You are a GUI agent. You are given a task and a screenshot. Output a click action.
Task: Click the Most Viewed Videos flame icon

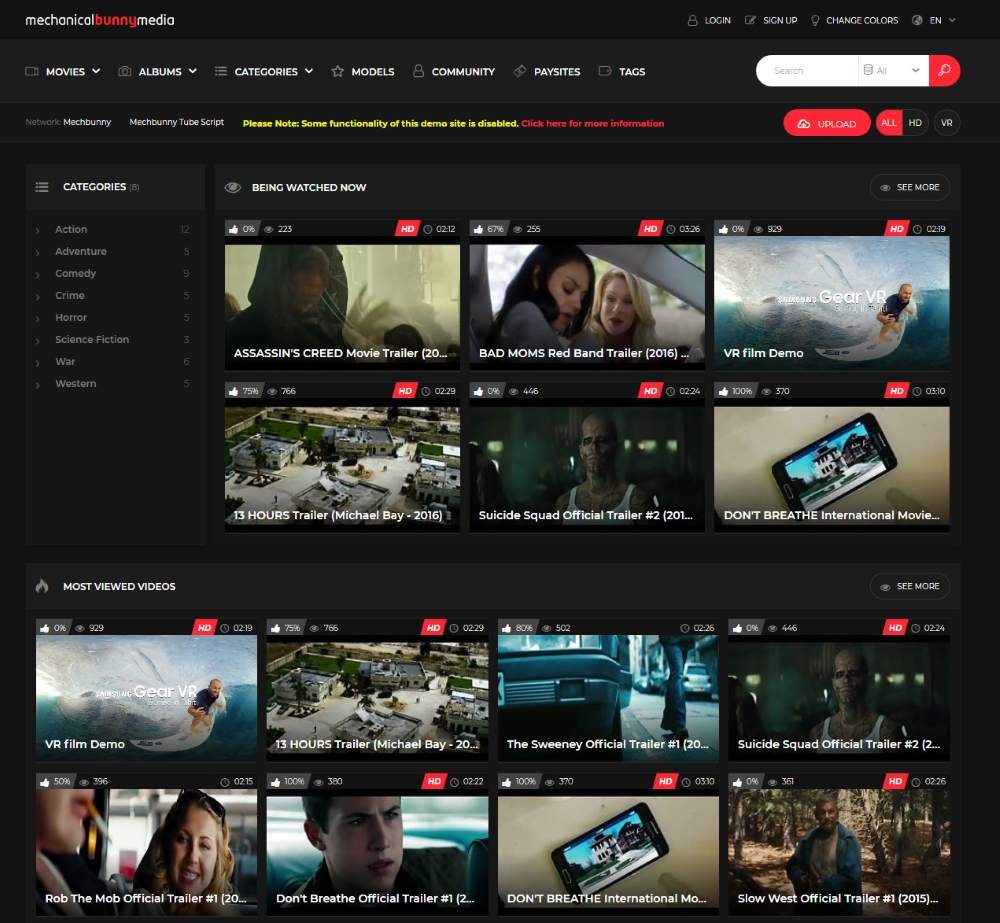pos(42,586)
